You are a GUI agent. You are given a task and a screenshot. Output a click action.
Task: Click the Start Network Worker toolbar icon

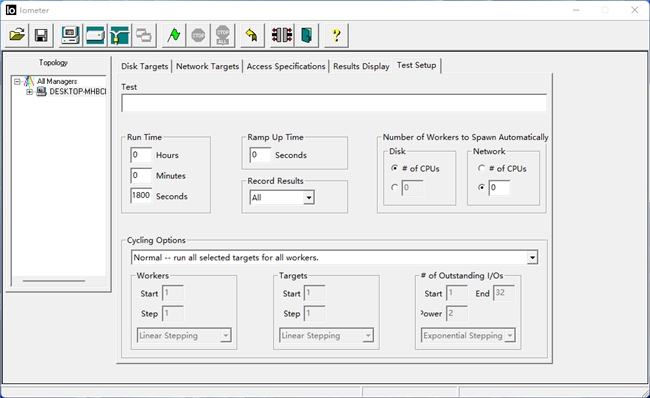(x=119, y=35)
